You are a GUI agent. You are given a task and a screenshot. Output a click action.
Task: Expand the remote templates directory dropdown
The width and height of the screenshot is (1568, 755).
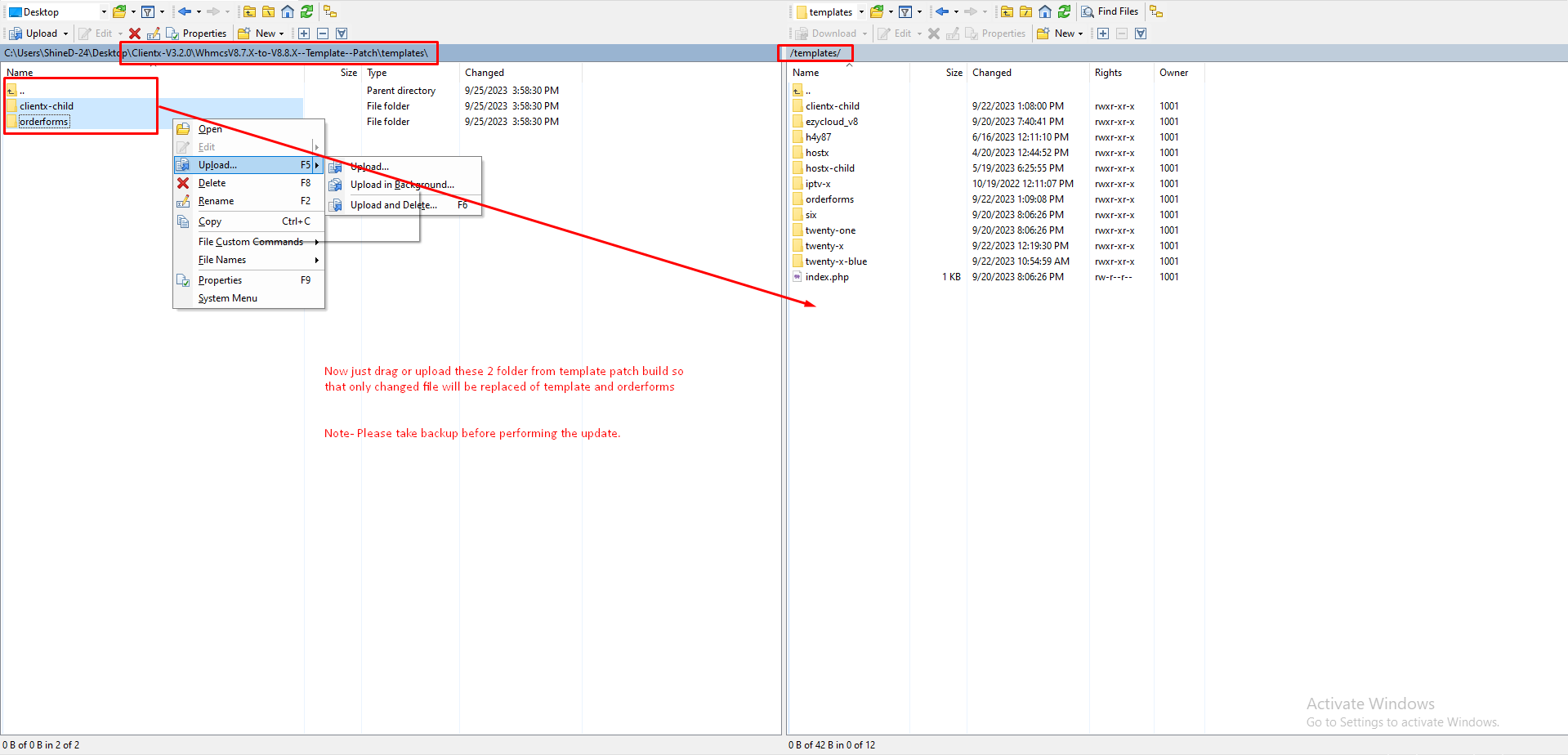tap(860, 11)
